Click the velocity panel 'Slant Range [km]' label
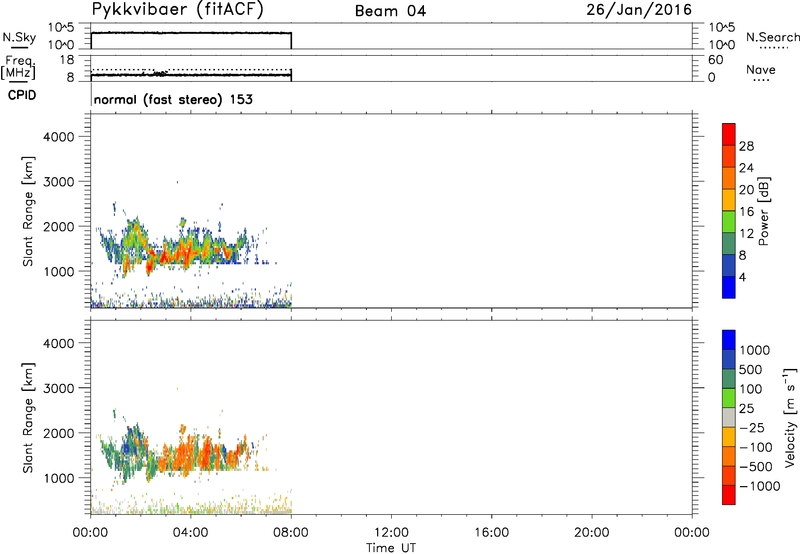This screenshot has width=800, height=554. (28, 418)
